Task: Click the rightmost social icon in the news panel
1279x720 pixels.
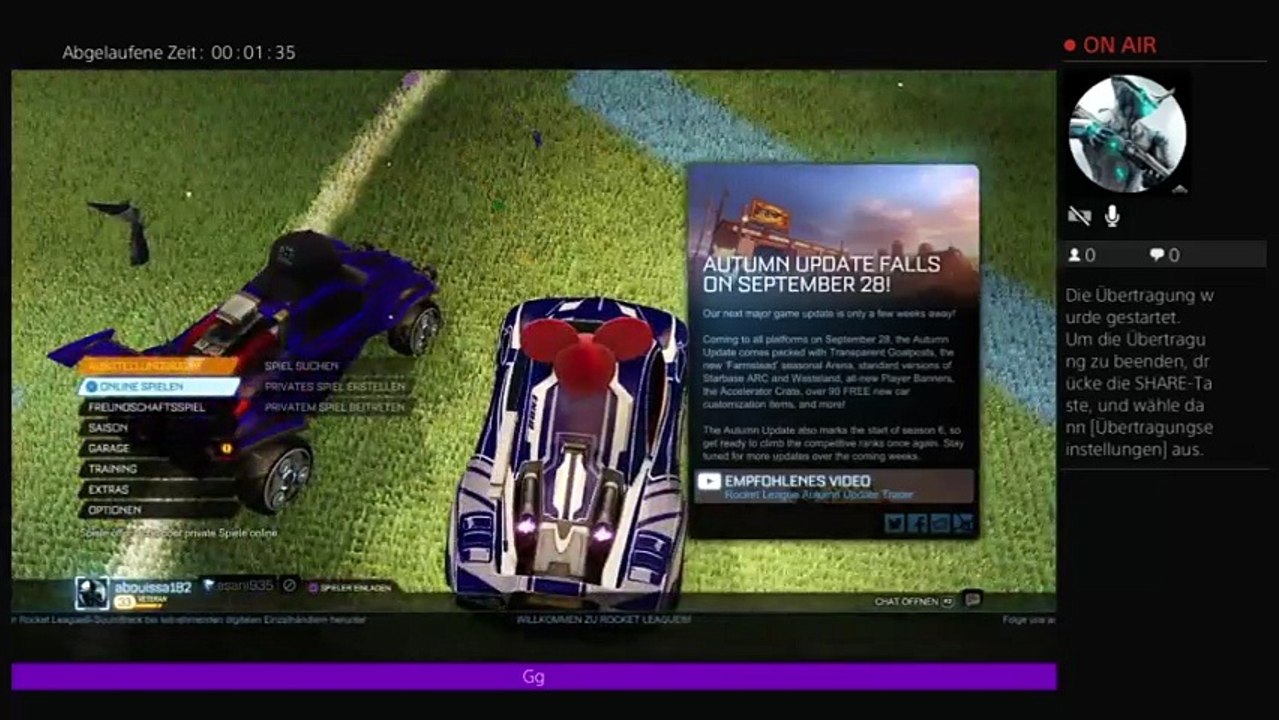Action: (962, 522)
